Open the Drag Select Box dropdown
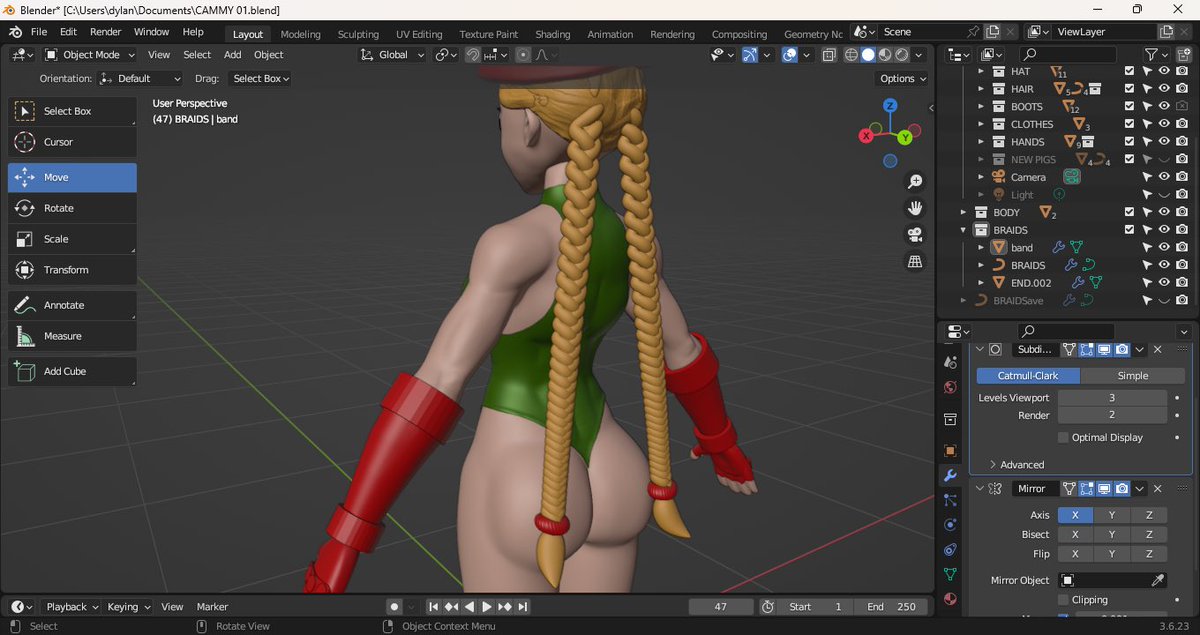This screenshot has height=635, width=1200. pos(259,78)
